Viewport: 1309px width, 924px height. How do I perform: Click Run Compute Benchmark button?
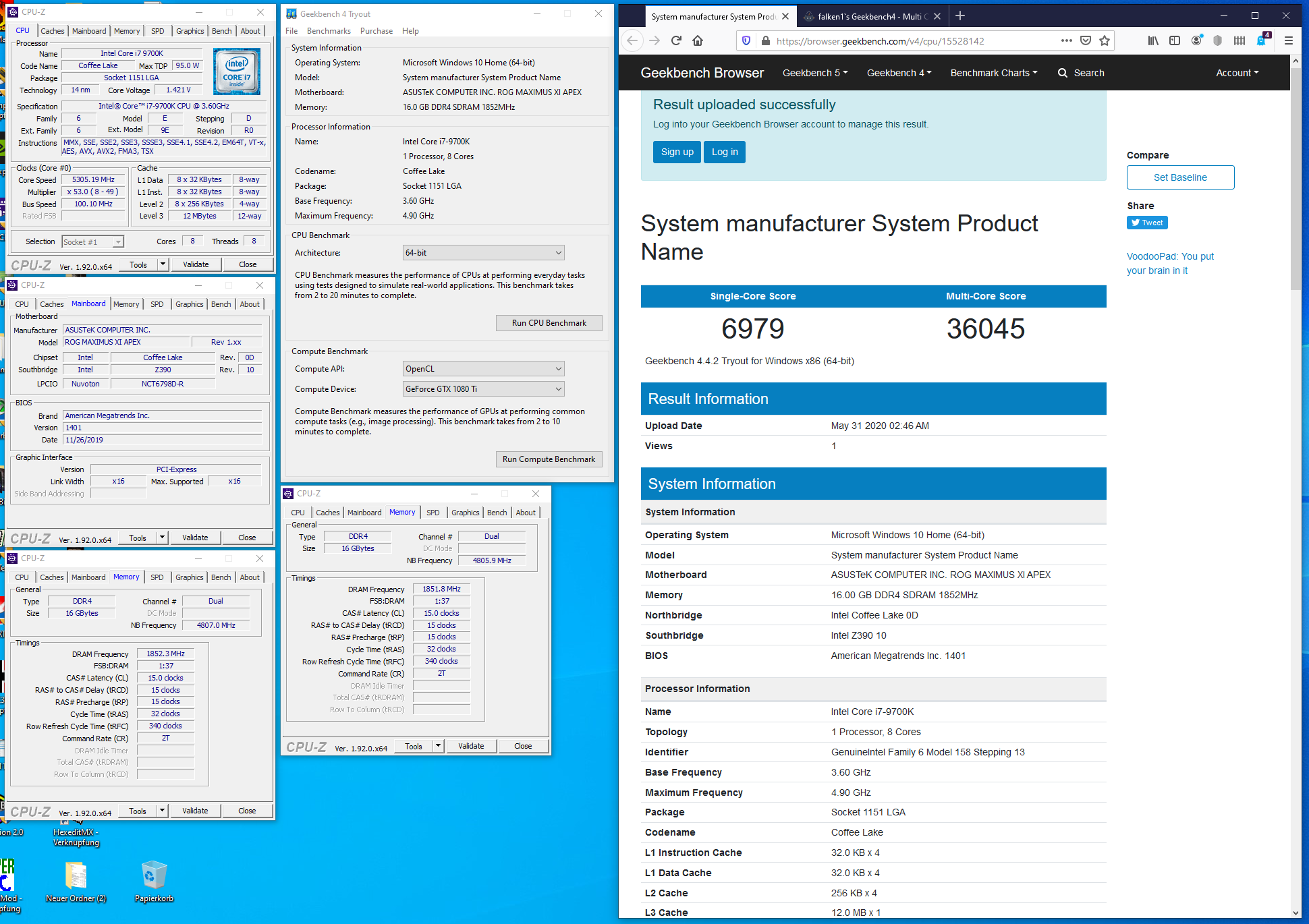(x=549, y=459)
